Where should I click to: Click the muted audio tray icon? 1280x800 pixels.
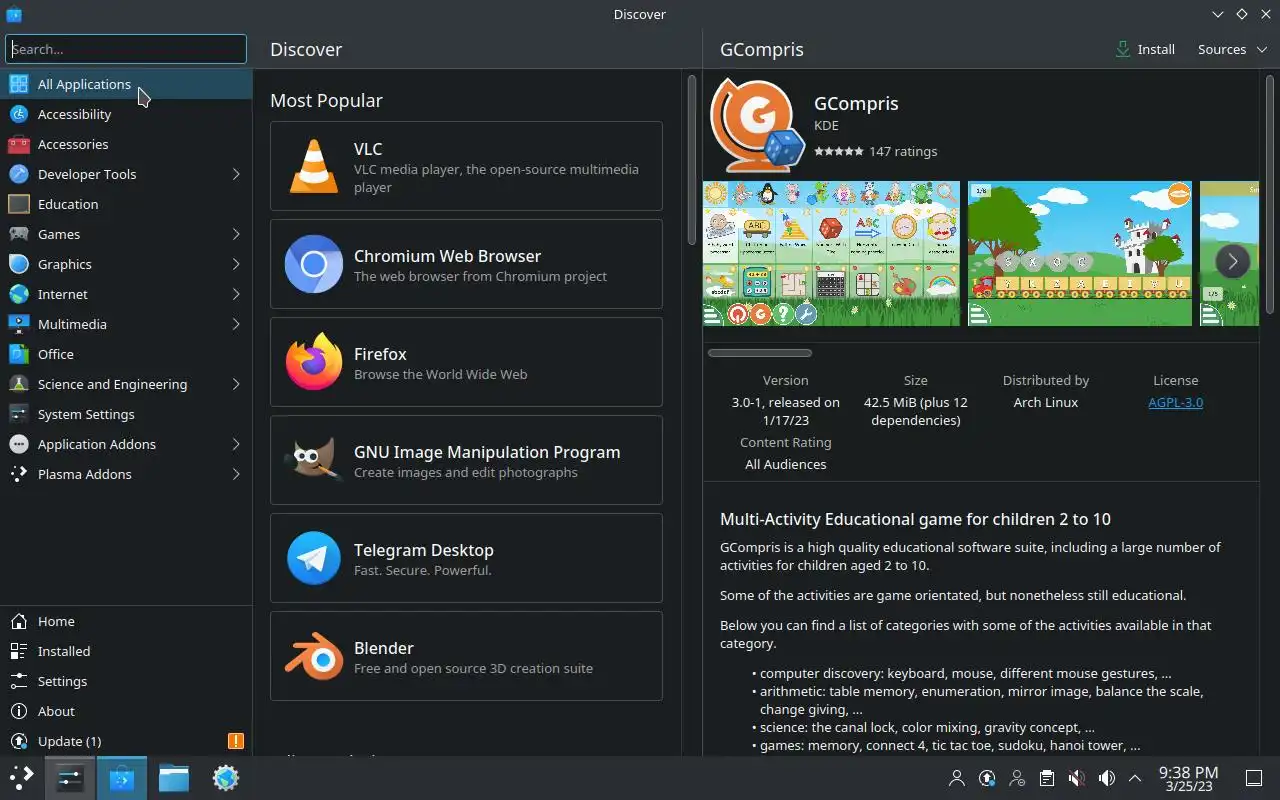(x=1077, y=778)
